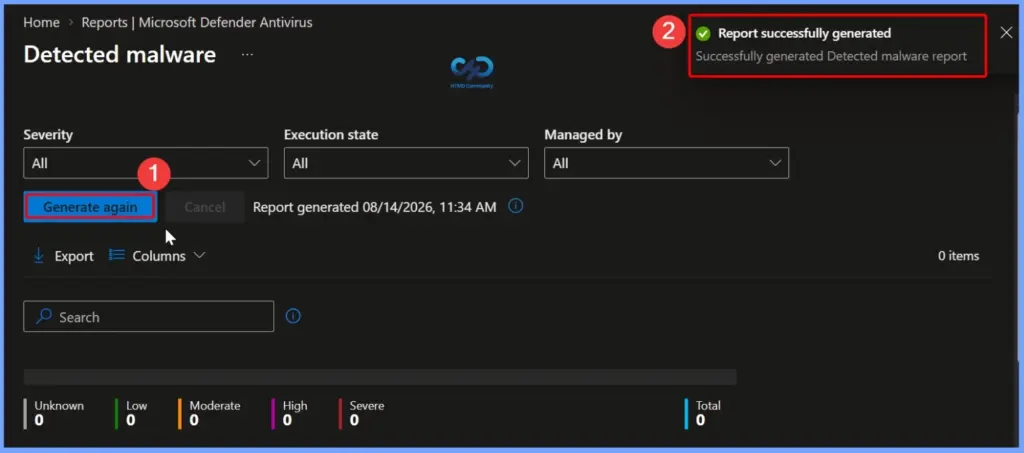
Task: Click the Columns list icon
Action: (117, 255)
